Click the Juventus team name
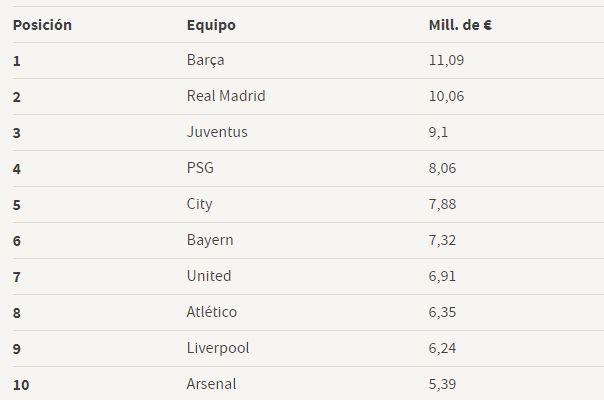The width and height of the screenshot is (604, 400). (x=217, y=132)
